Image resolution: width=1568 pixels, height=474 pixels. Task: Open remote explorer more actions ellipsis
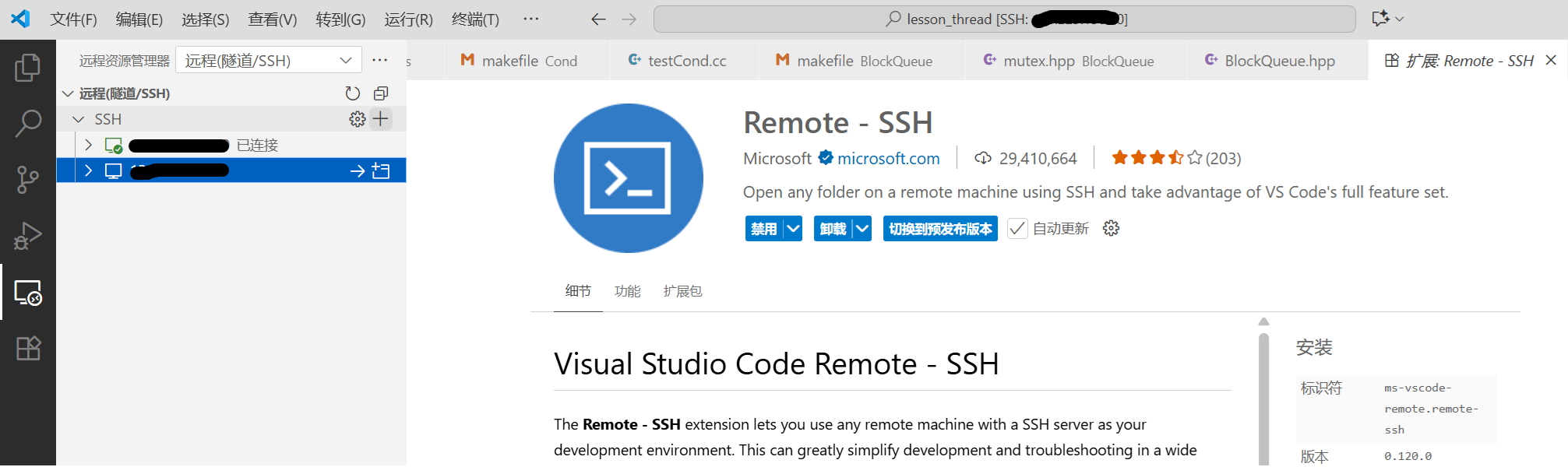(379, 60)
